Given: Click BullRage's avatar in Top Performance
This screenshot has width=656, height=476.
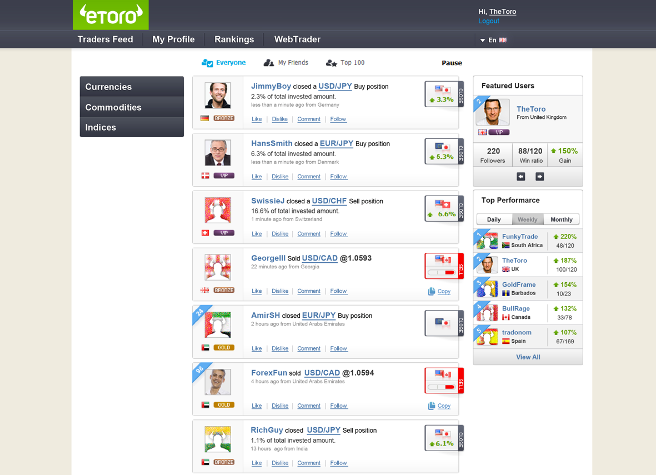Looking at the screenshot, I should pos(487,312).
